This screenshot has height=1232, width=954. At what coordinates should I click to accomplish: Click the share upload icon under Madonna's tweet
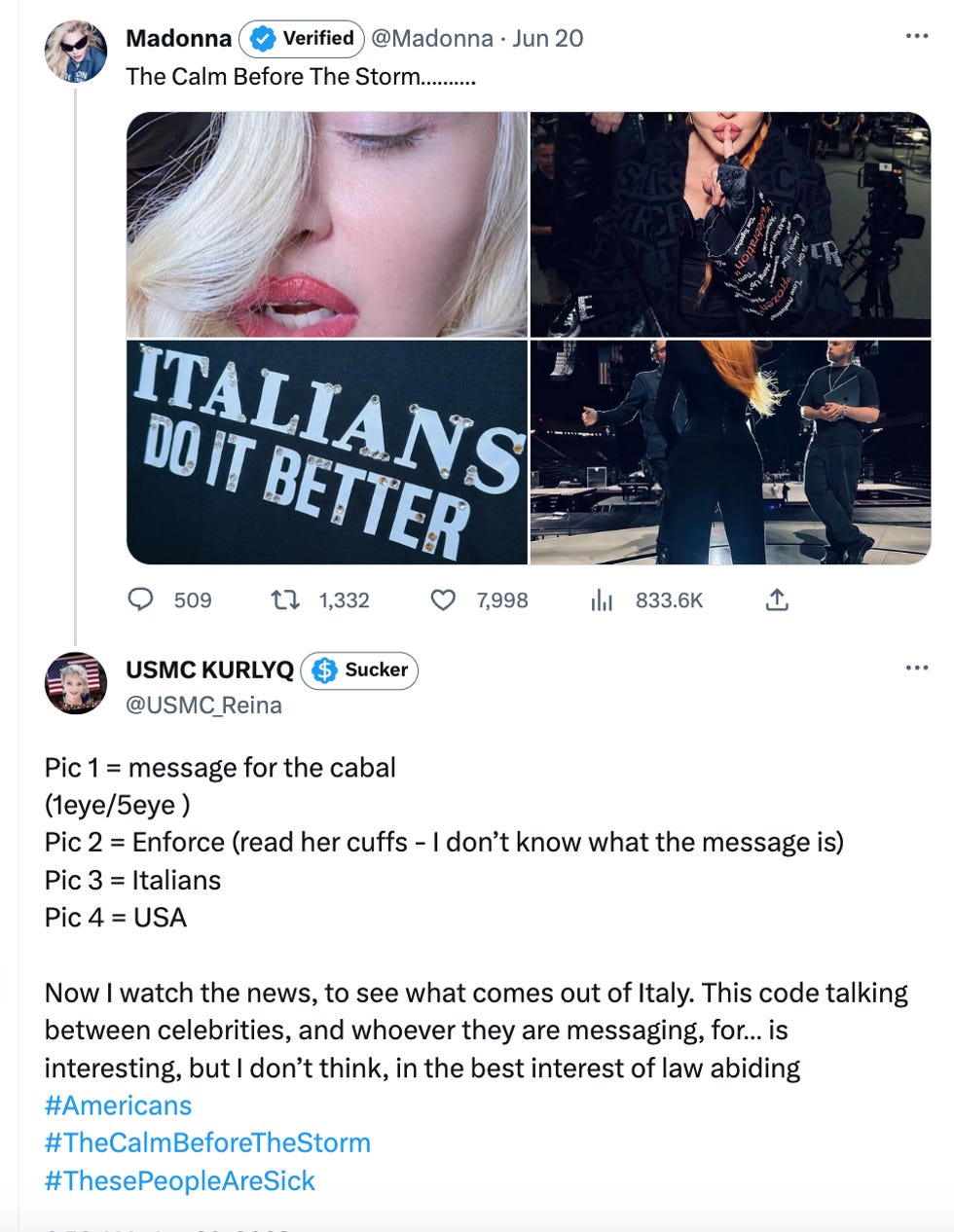[774, 600]
